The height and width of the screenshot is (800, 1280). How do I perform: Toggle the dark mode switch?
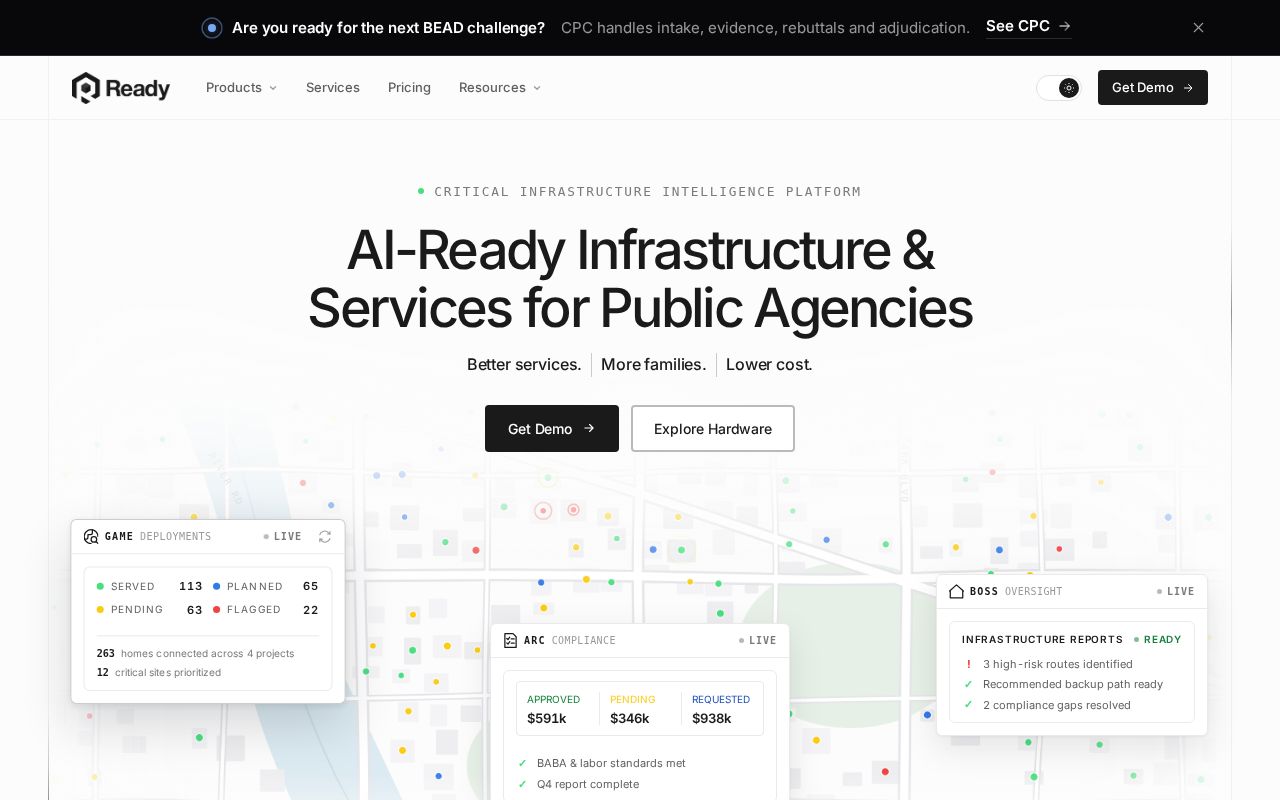pyautogui.click(x=1059, y=88)
